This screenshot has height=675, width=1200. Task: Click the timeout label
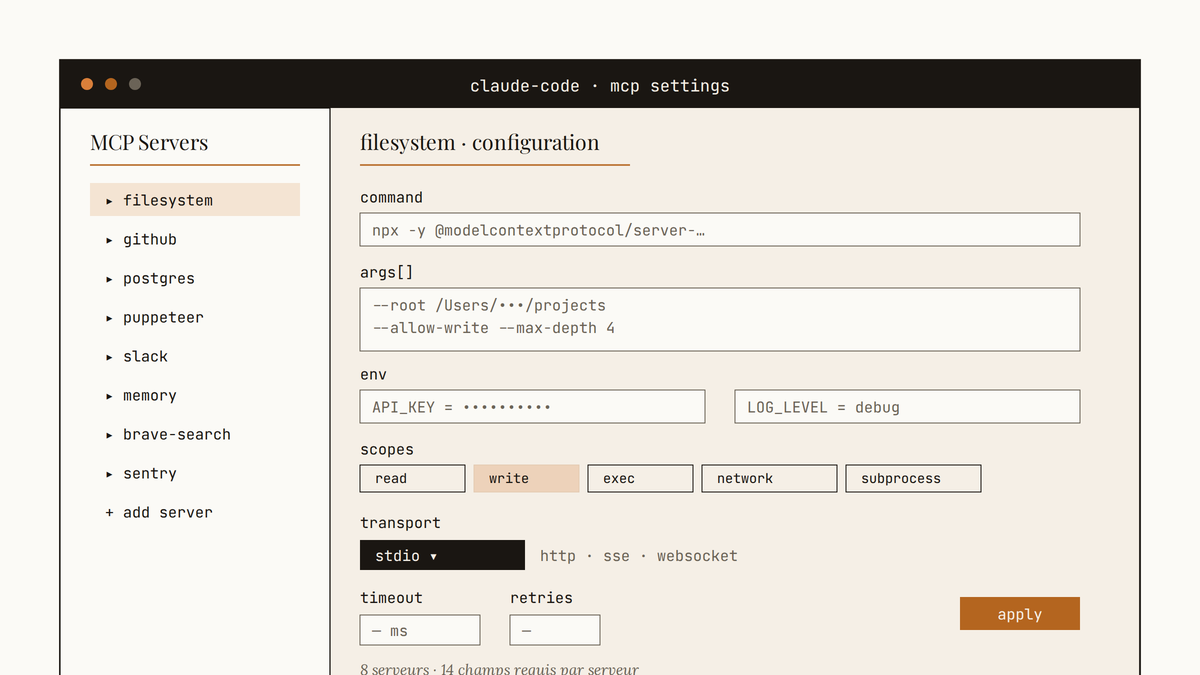pos(391,598)
